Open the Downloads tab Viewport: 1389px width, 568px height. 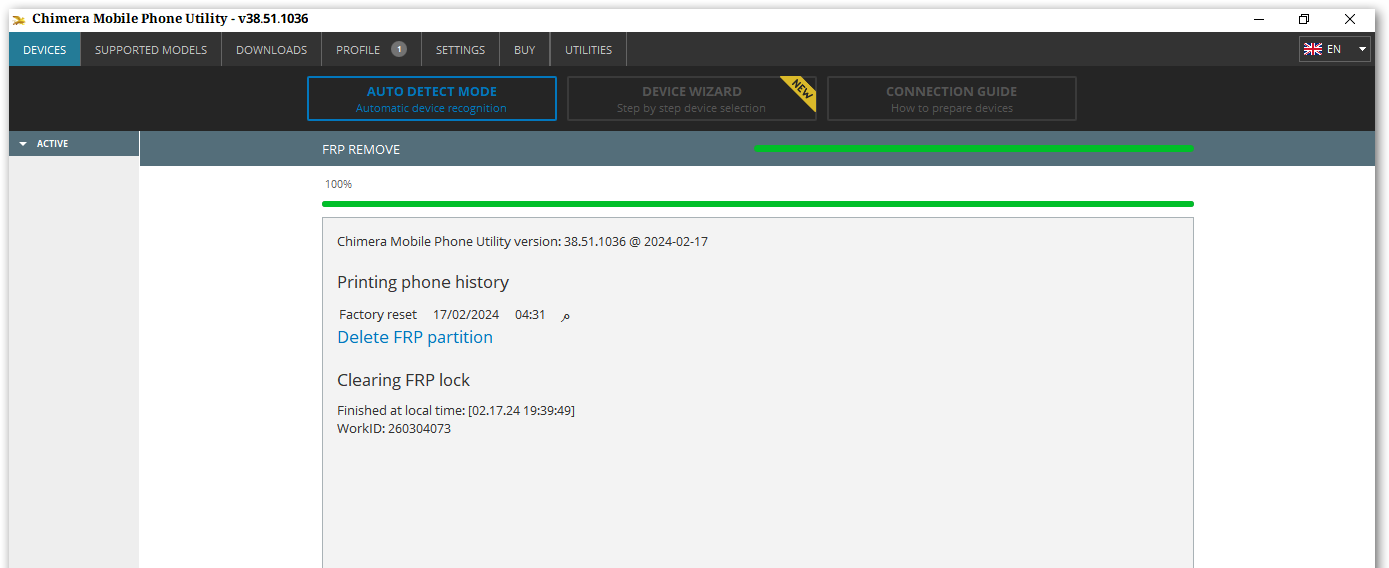[x=271, y=49]
